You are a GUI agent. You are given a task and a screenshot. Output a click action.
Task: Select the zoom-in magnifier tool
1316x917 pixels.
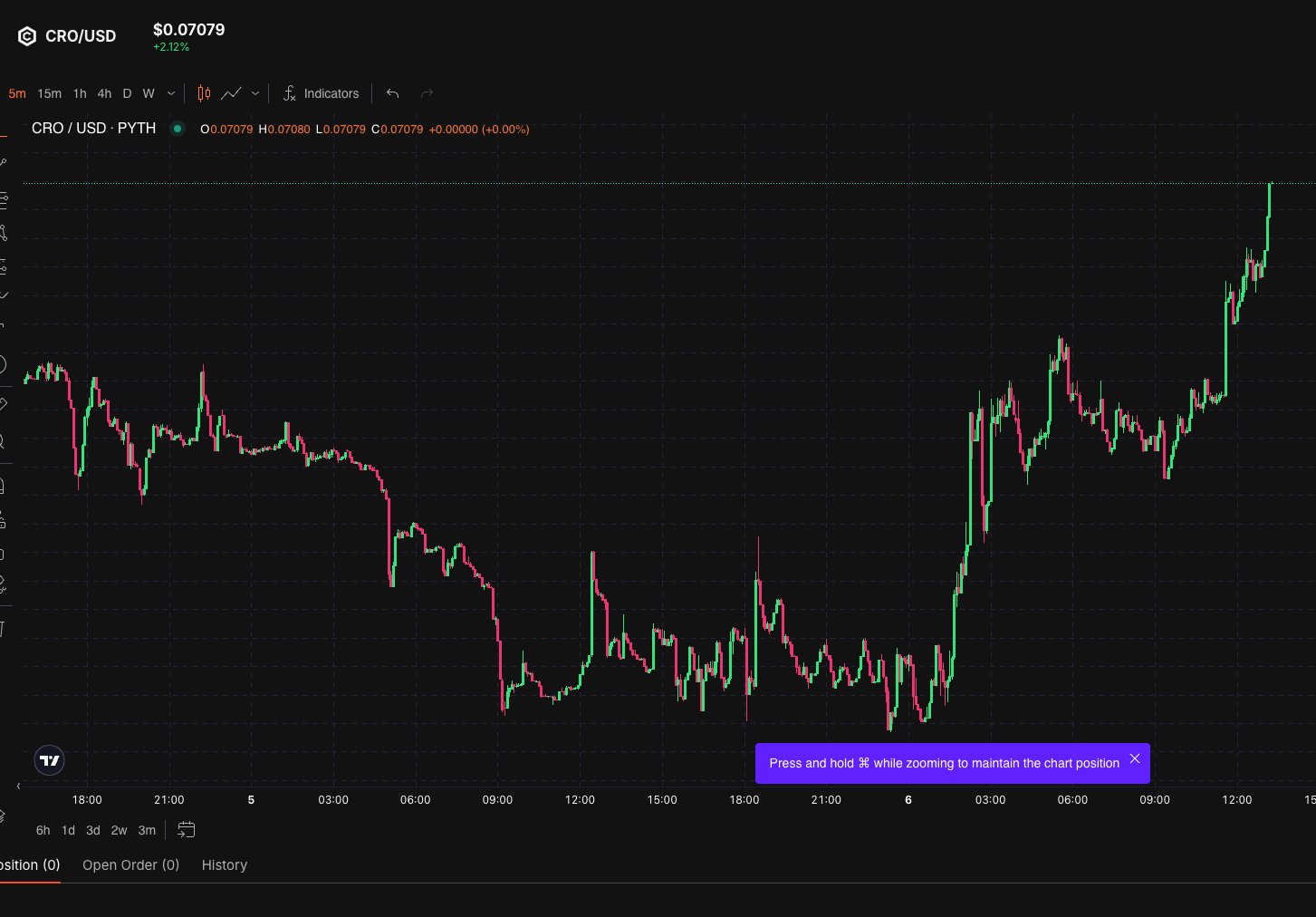(x=2, y=441)
